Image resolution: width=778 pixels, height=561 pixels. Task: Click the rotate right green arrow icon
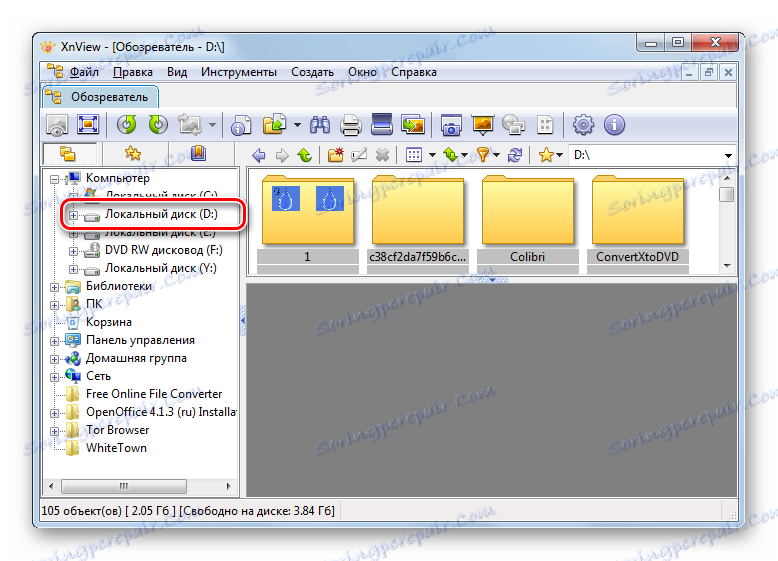(158, 125)
